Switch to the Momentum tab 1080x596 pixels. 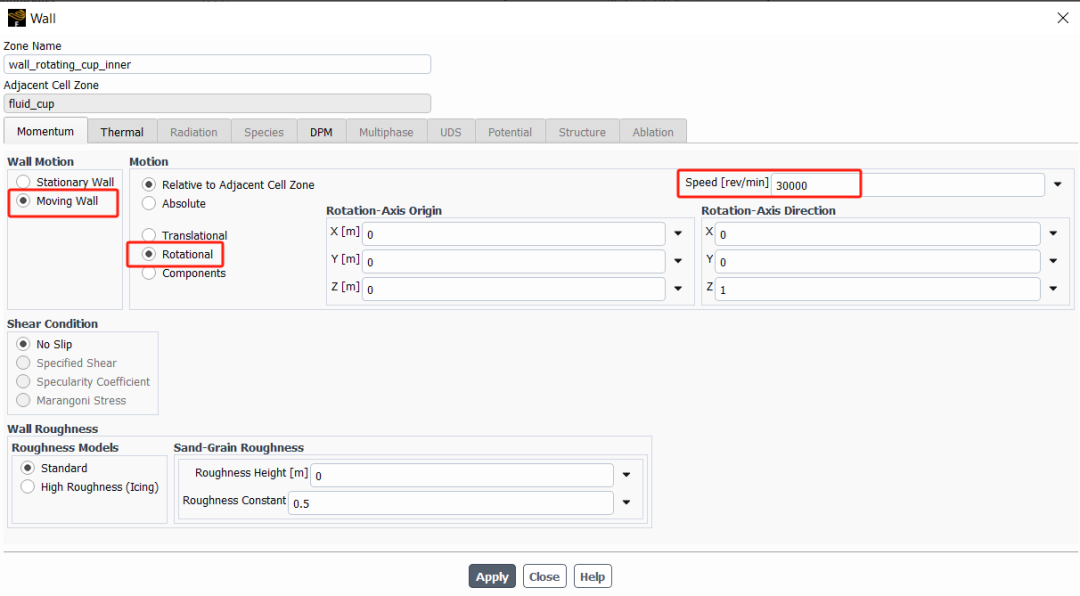tap(45, 131)
